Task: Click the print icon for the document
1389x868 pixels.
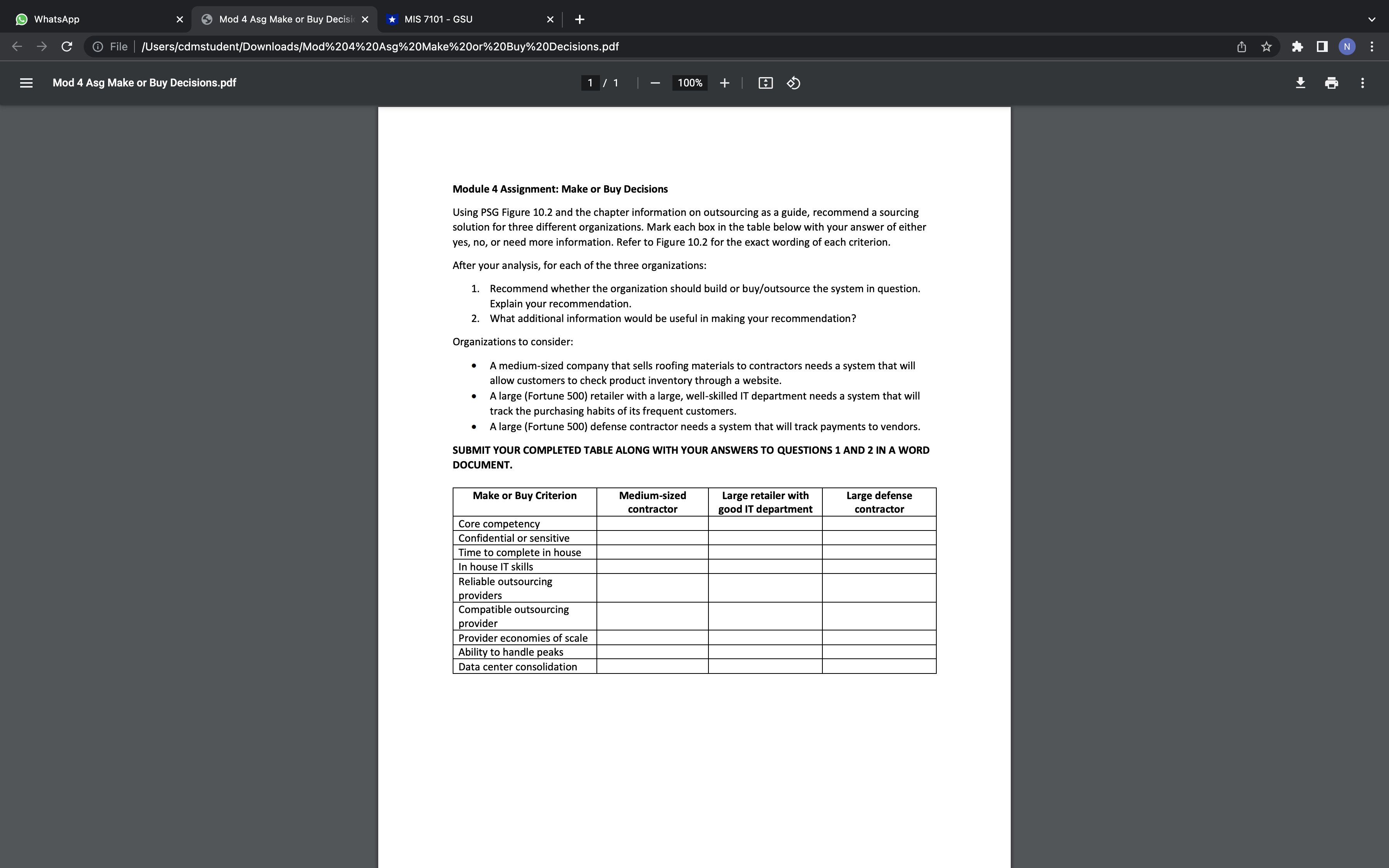Action: [x=1331, y=83]
